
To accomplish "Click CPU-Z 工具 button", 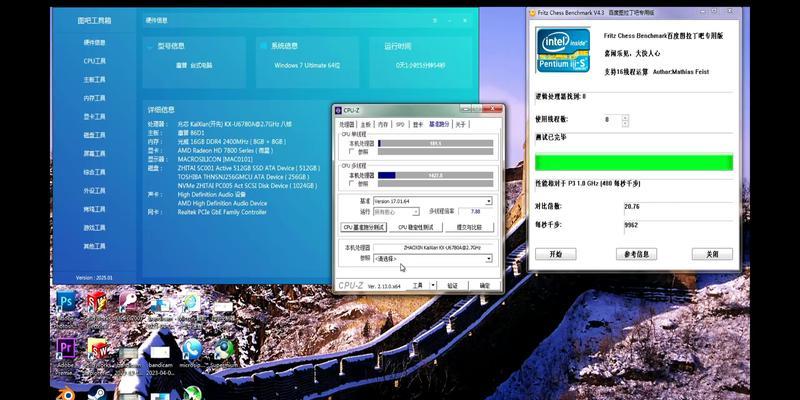I will pyautogui.click(x=418, y=286).
